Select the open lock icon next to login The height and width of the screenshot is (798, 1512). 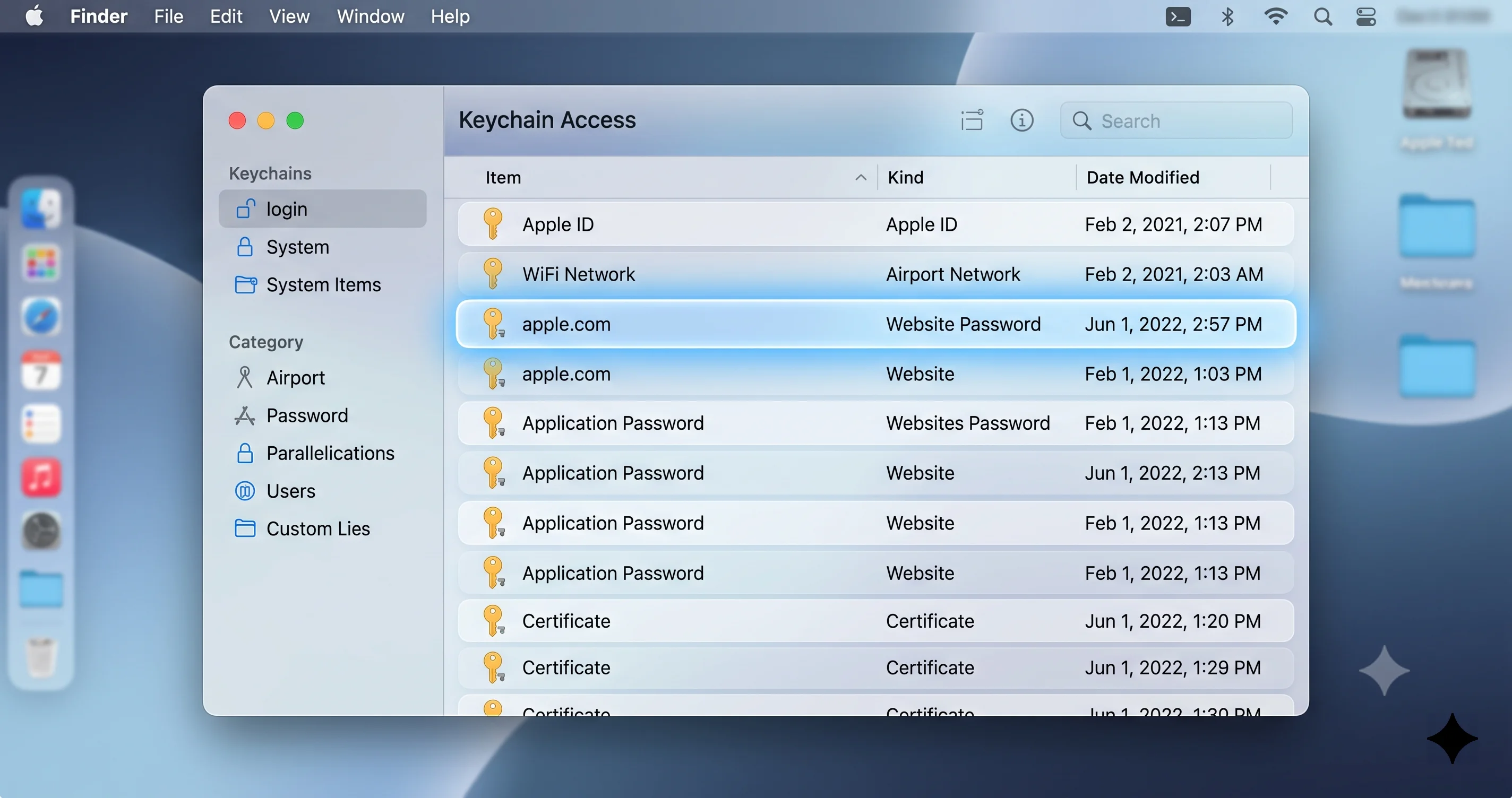245,209
